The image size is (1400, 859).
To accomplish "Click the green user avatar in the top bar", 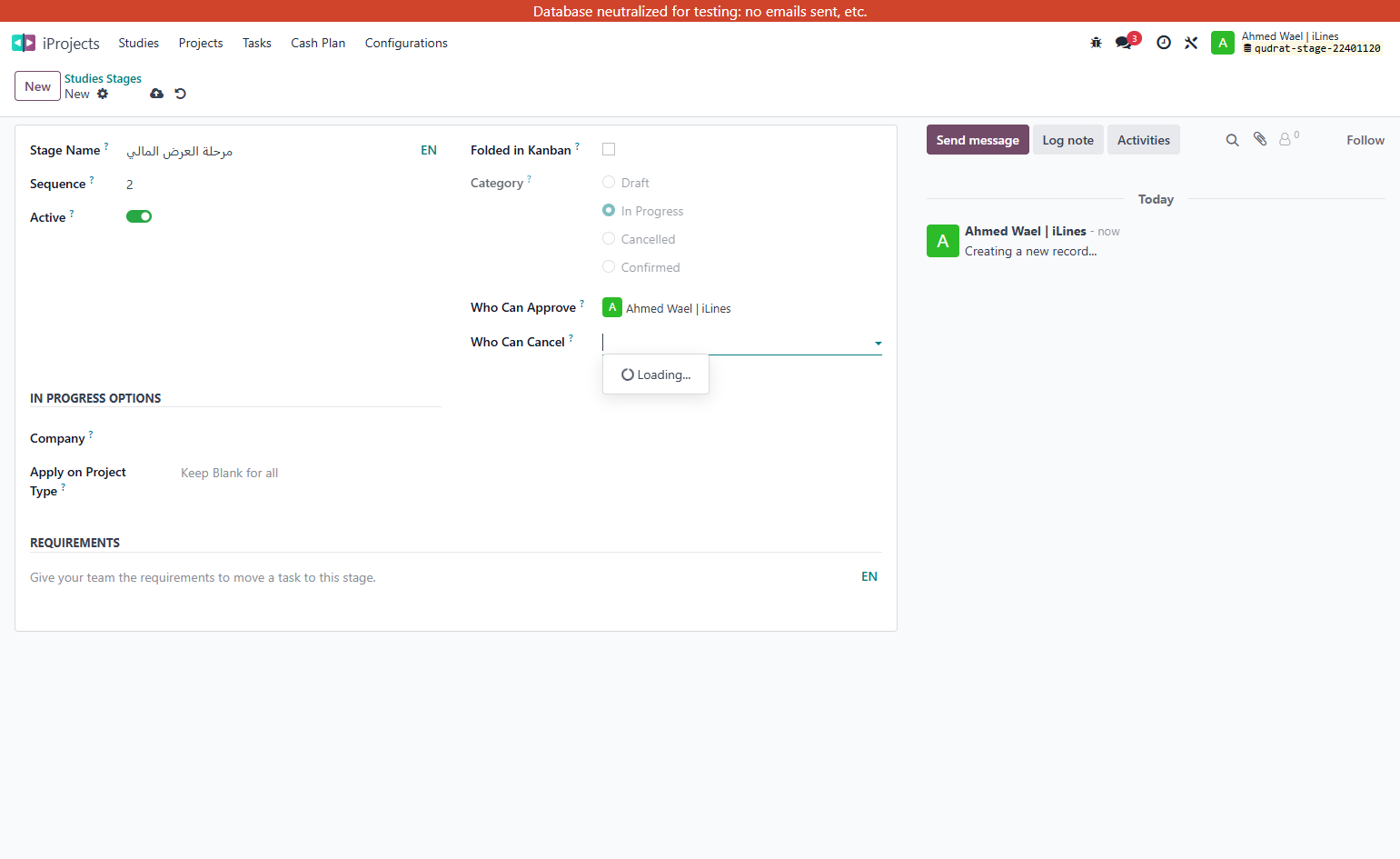I will click(1223, 43).
